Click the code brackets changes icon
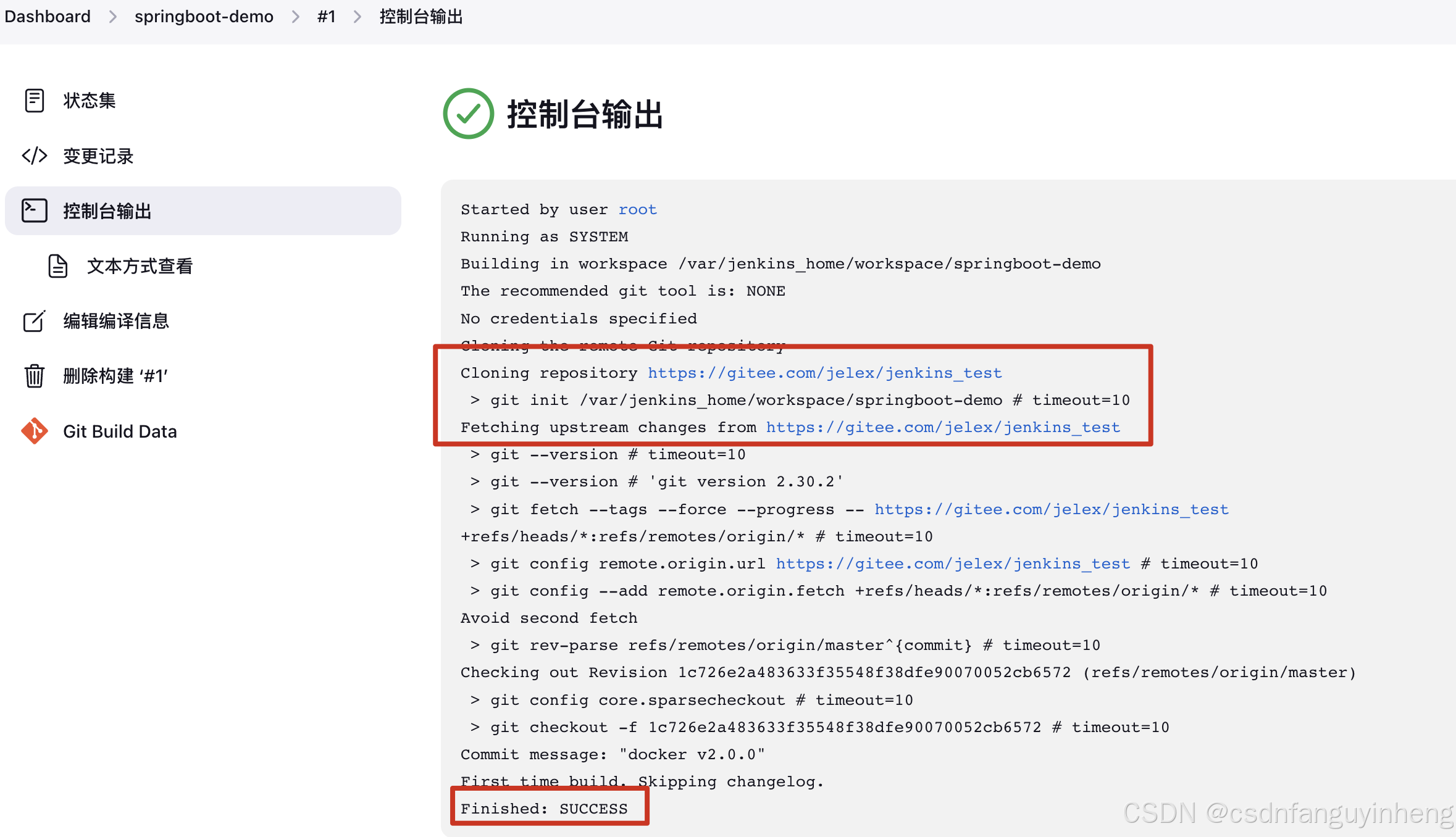 (x=35, y=156)
